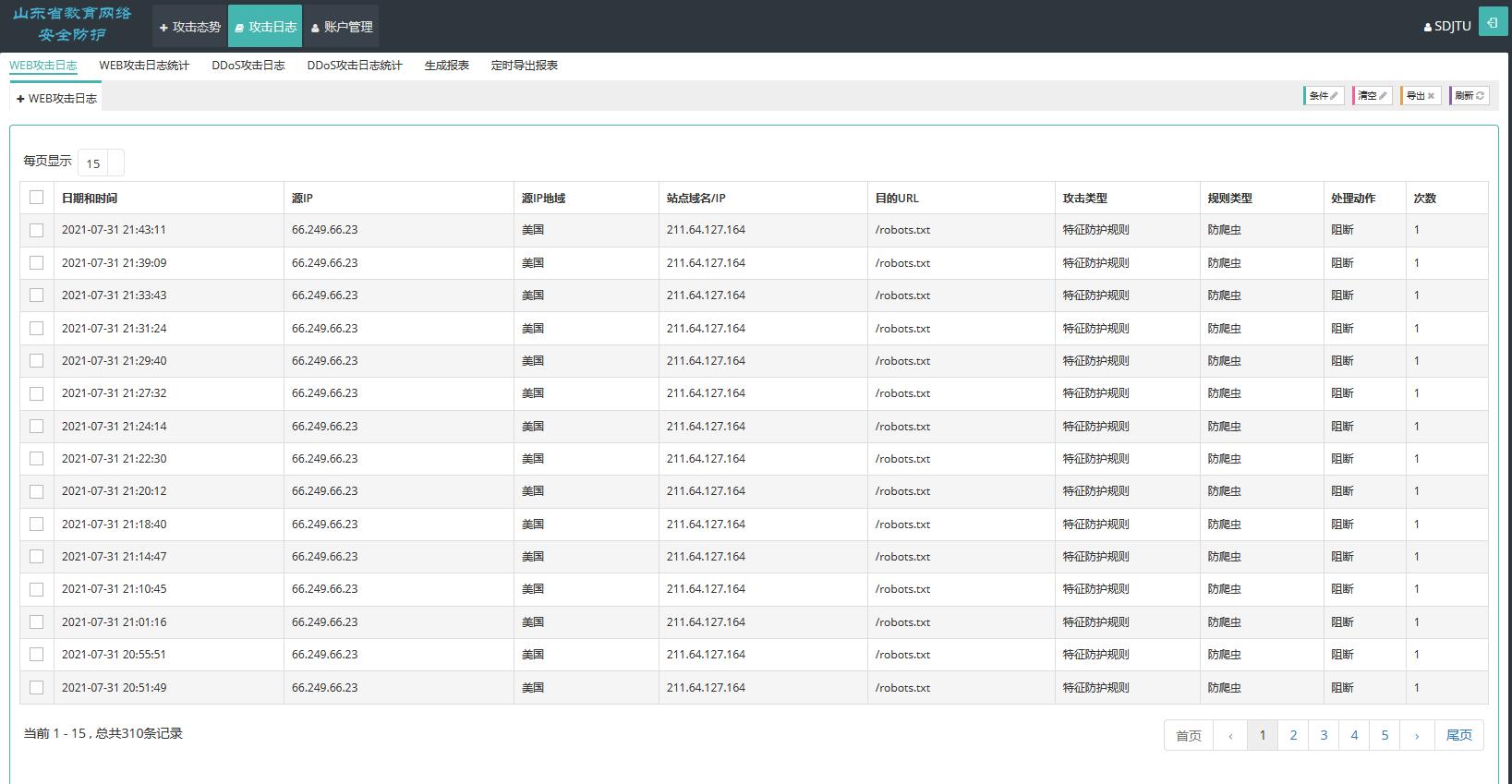Image resolution: width=1512 pixels, height=784 pixels.
Task: Click 美国 in the 21:24:14 row
Action: click(x=533, y=427)
